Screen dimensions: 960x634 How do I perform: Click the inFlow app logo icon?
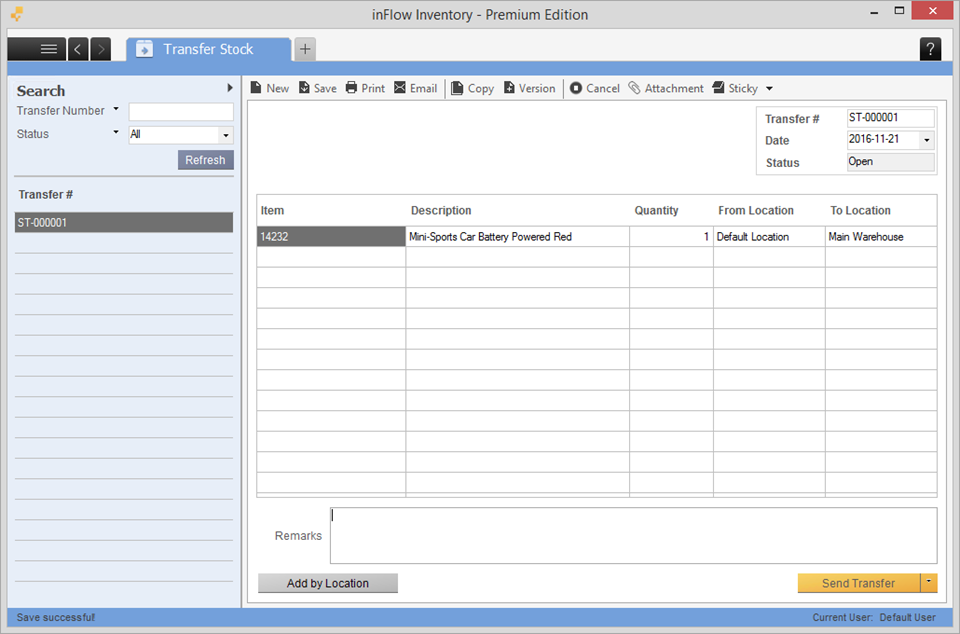click(17, 13)
